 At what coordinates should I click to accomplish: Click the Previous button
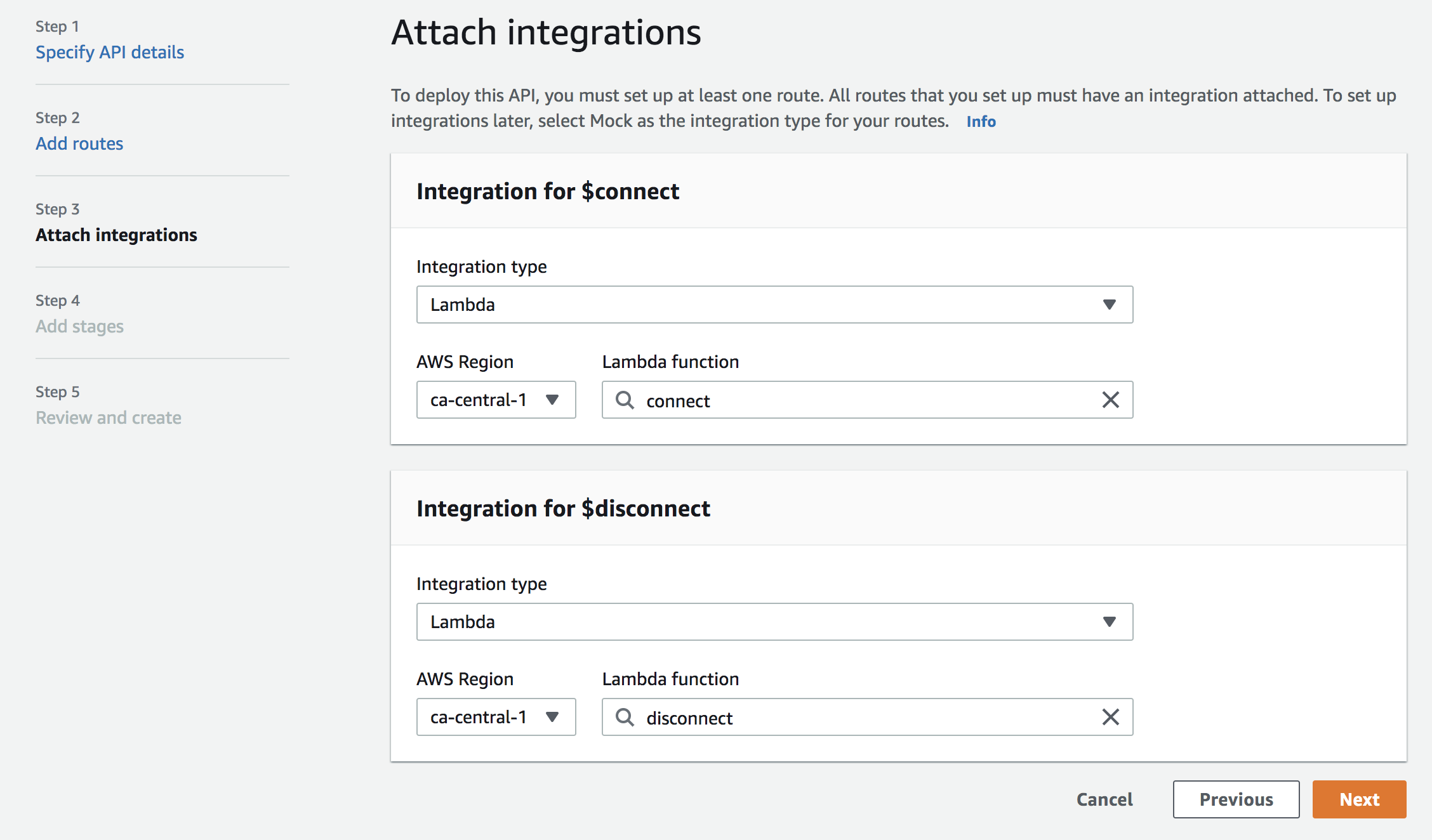[x=1236, y=799]
